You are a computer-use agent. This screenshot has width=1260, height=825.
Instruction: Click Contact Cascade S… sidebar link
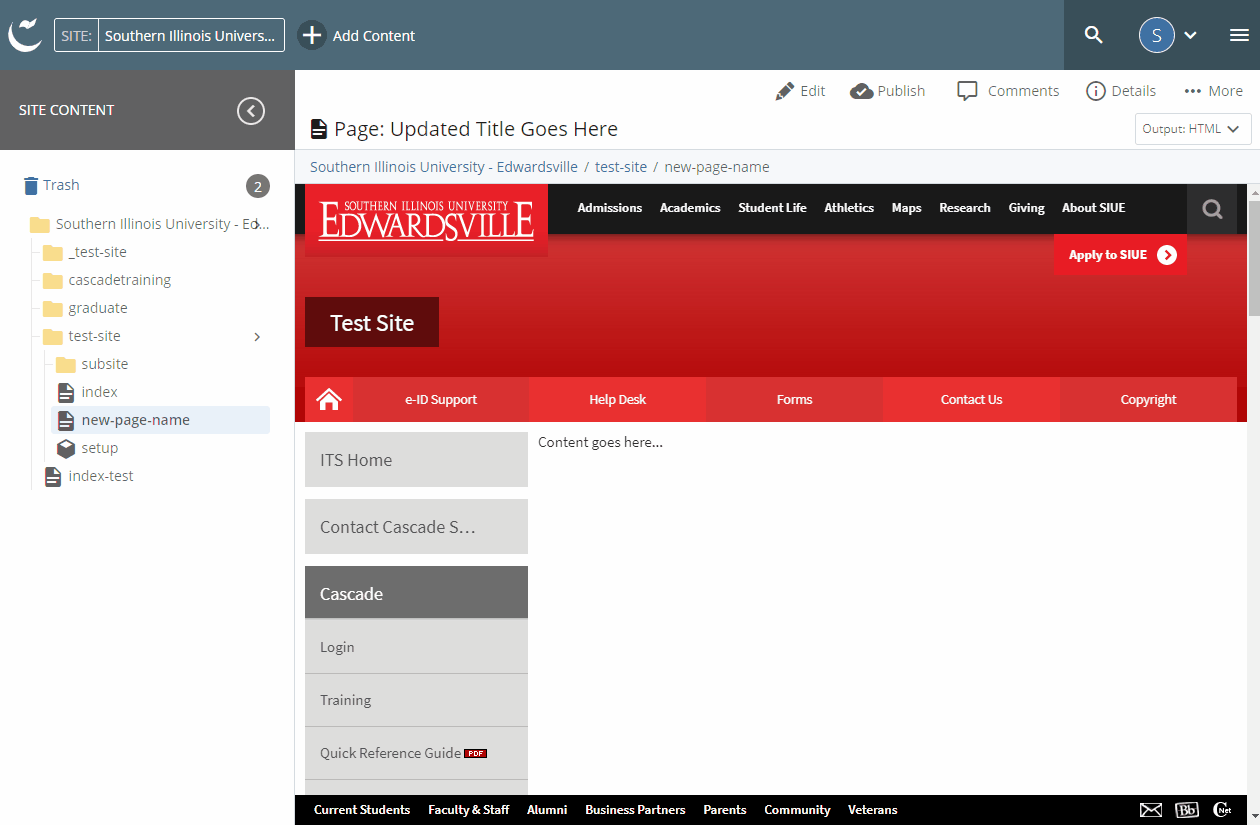pyautogui.click(x=416, y=527)
